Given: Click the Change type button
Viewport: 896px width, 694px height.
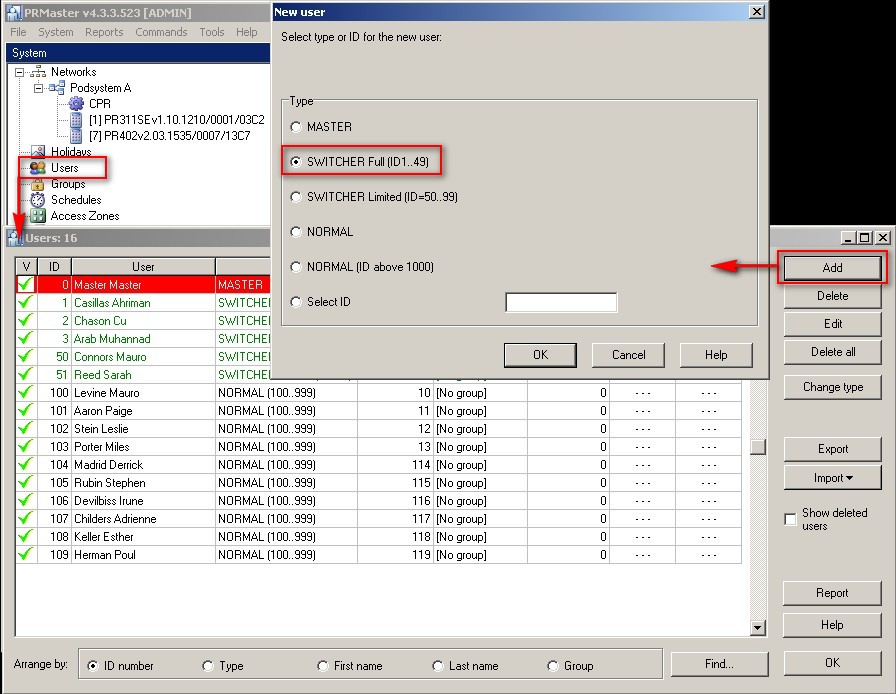Looking at the screenshot, I should pyautogui.click(x=833, y=387).
